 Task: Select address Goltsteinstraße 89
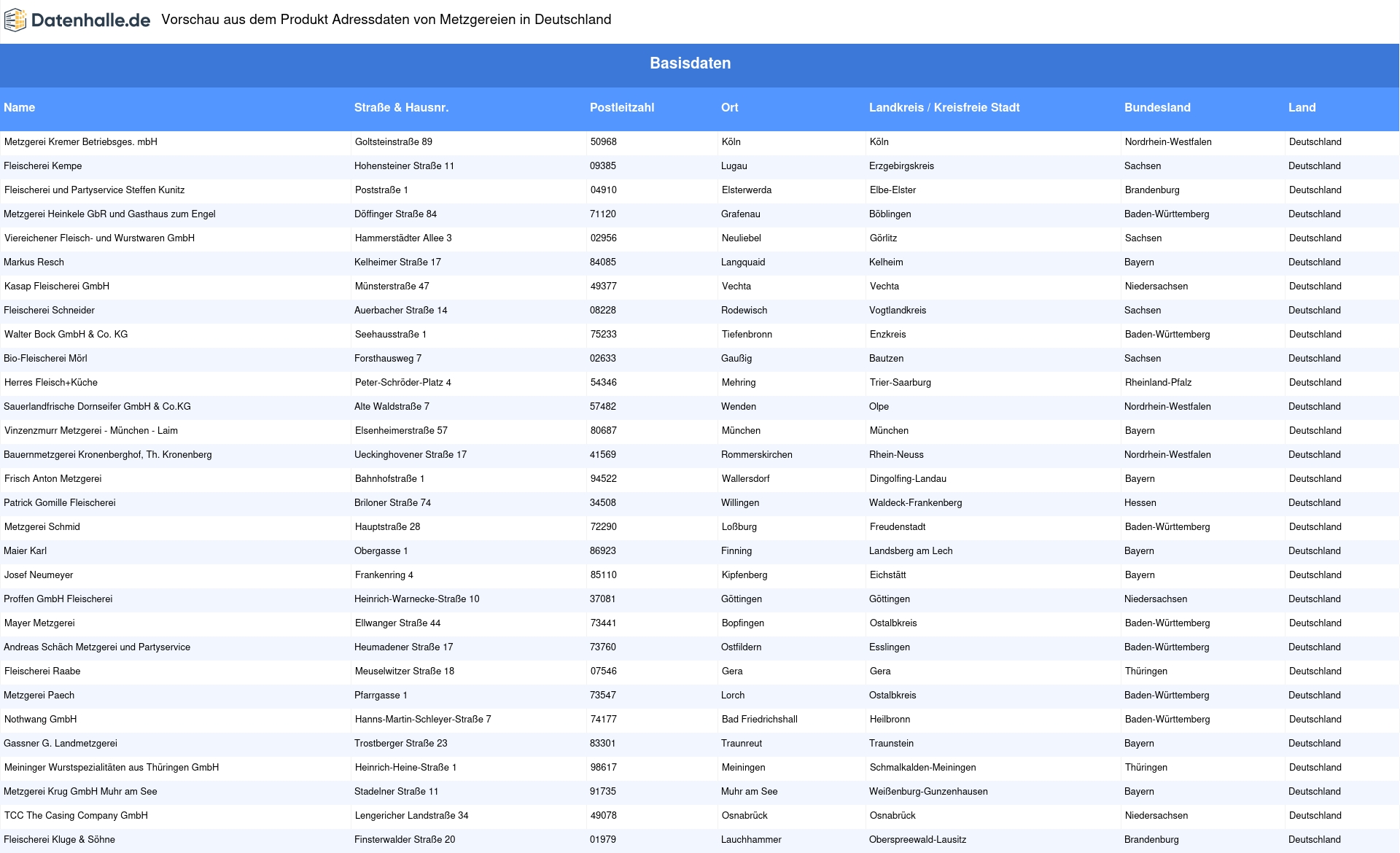[394, 142]
